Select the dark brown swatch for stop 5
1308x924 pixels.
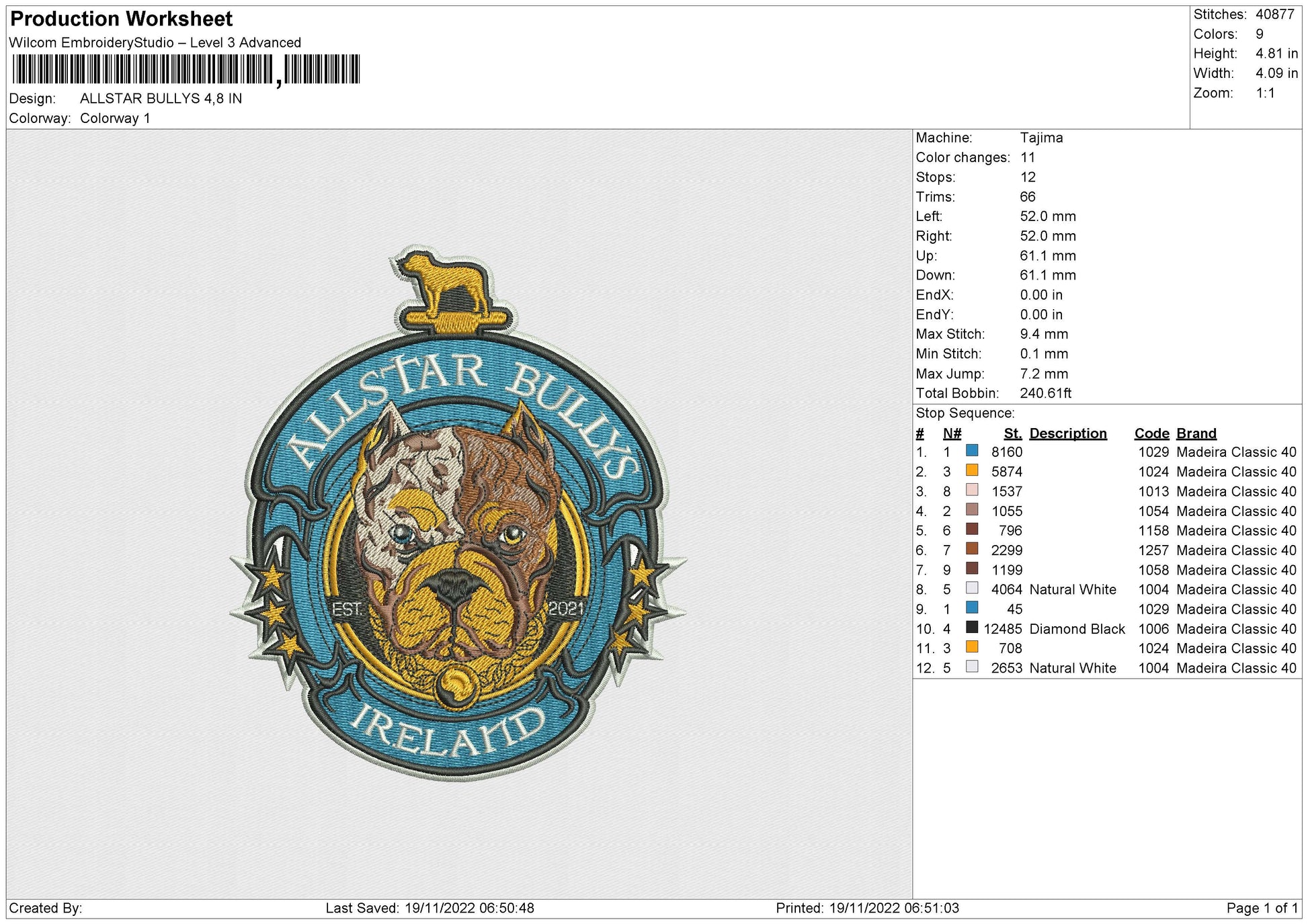click(972, 529)
